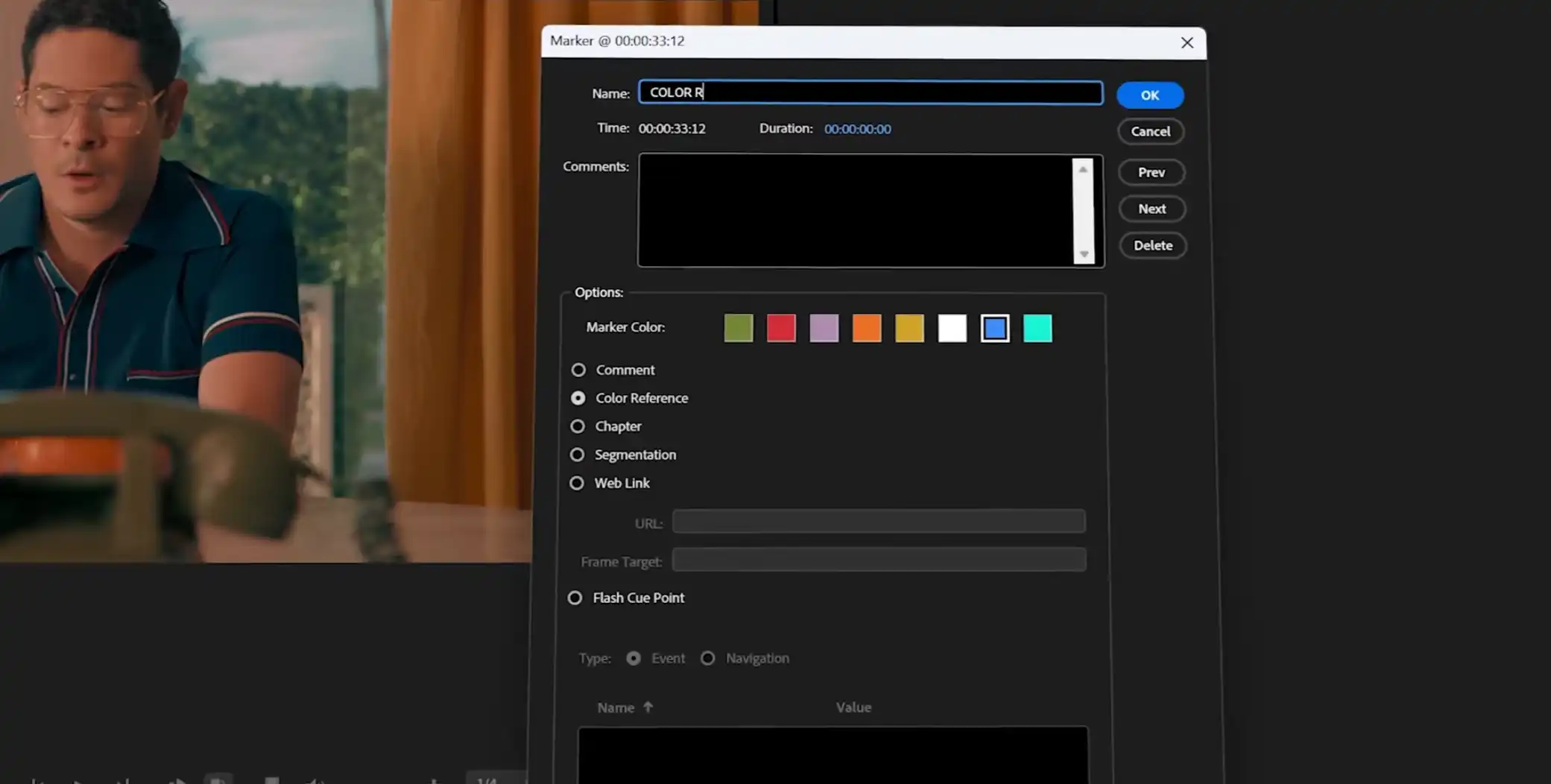
Task: Pick the white marker color swatch
Action: [x=952, y=328]
